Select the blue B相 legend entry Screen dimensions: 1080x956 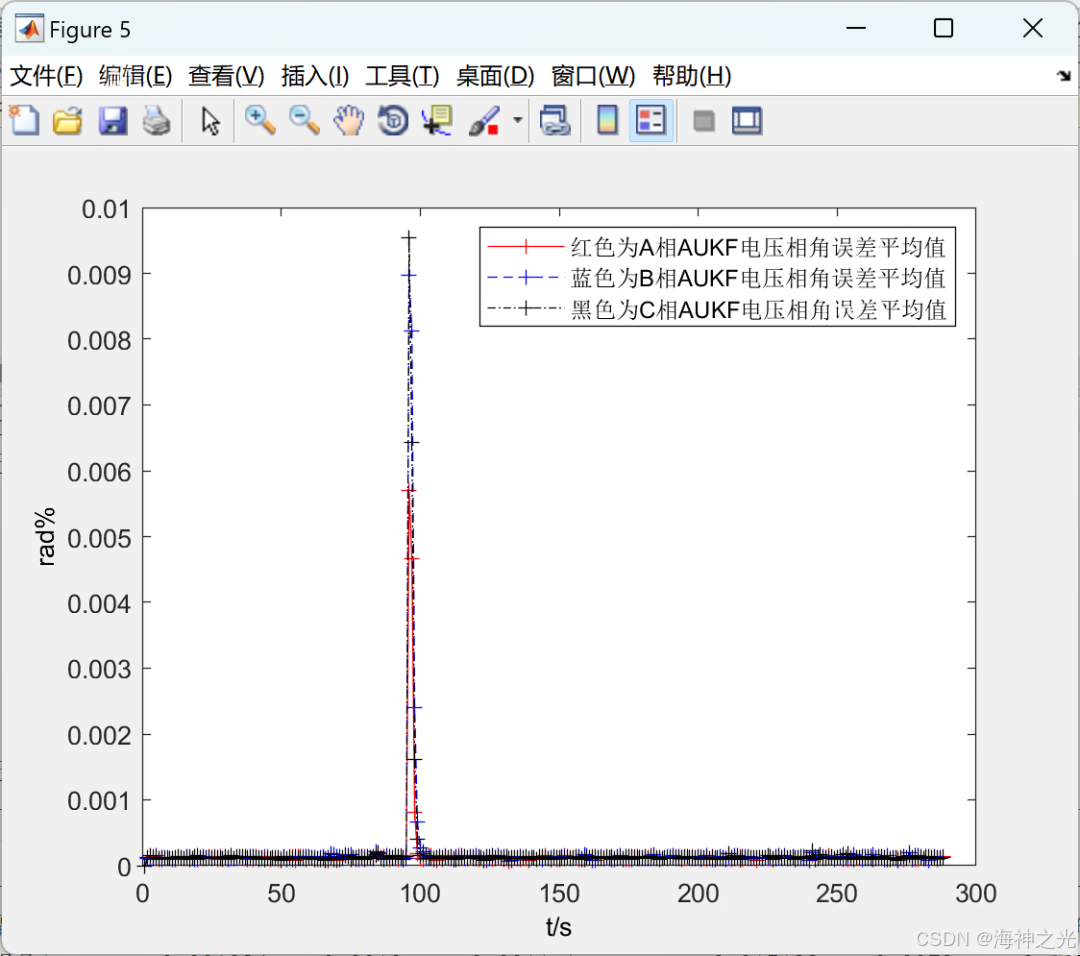pyautogui.click(x=716, y=278)
